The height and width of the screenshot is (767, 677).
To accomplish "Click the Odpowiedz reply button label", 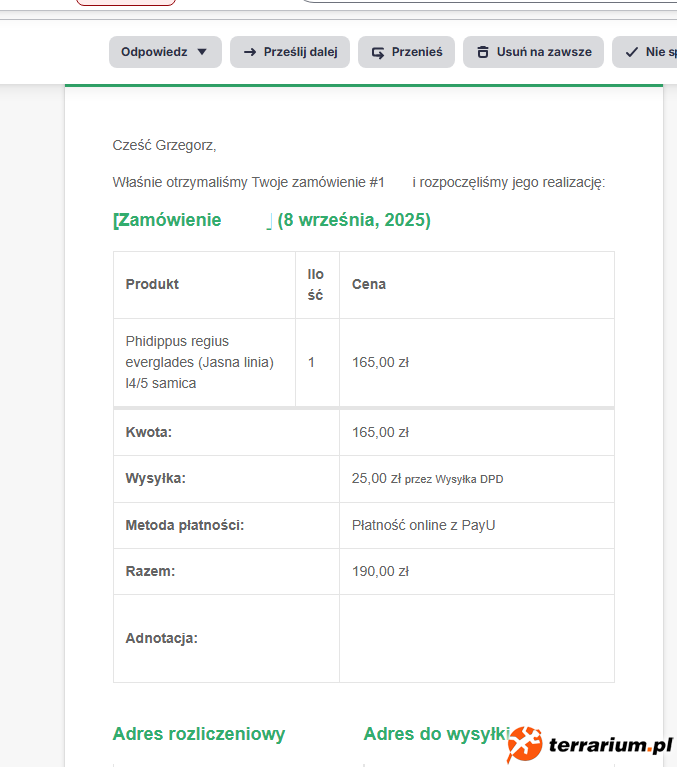I will tap(154, 52).
